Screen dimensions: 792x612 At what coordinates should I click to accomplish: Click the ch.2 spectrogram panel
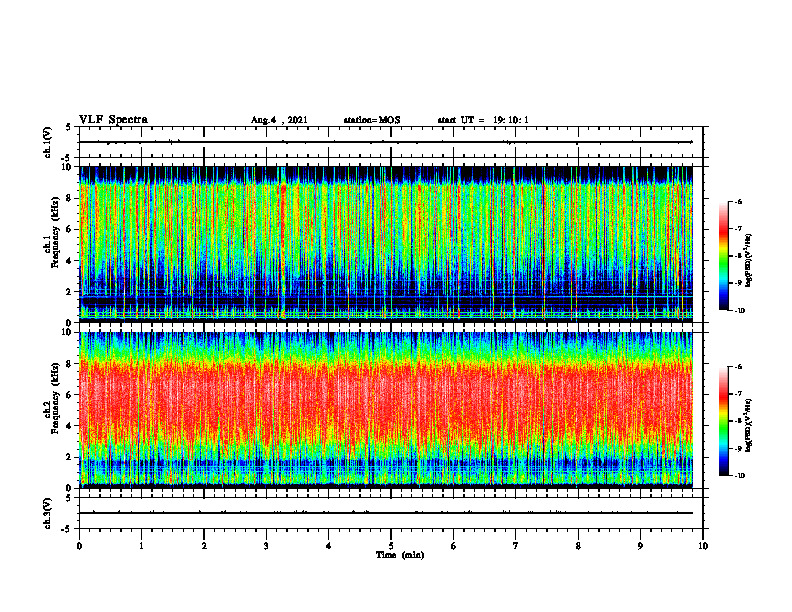coord(386,410)
